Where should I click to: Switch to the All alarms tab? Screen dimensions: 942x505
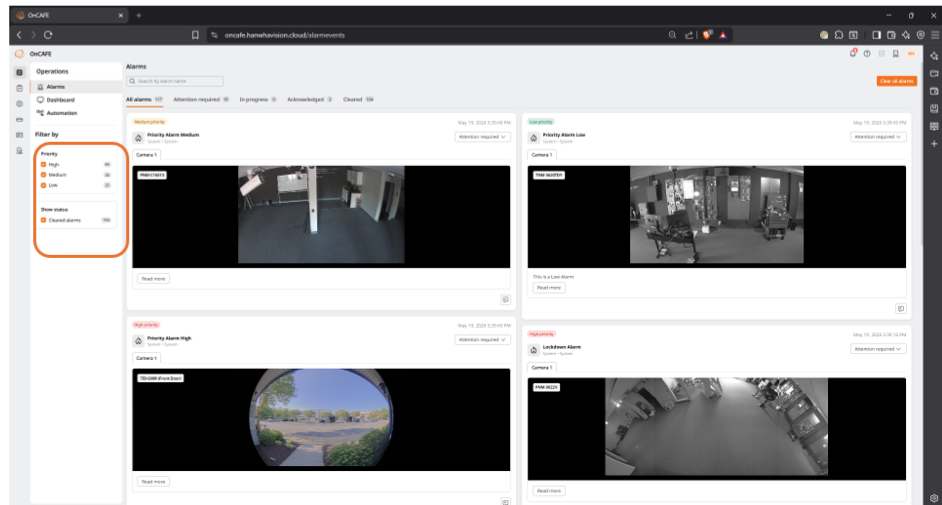pyautogui.click(x=144, y=100)
